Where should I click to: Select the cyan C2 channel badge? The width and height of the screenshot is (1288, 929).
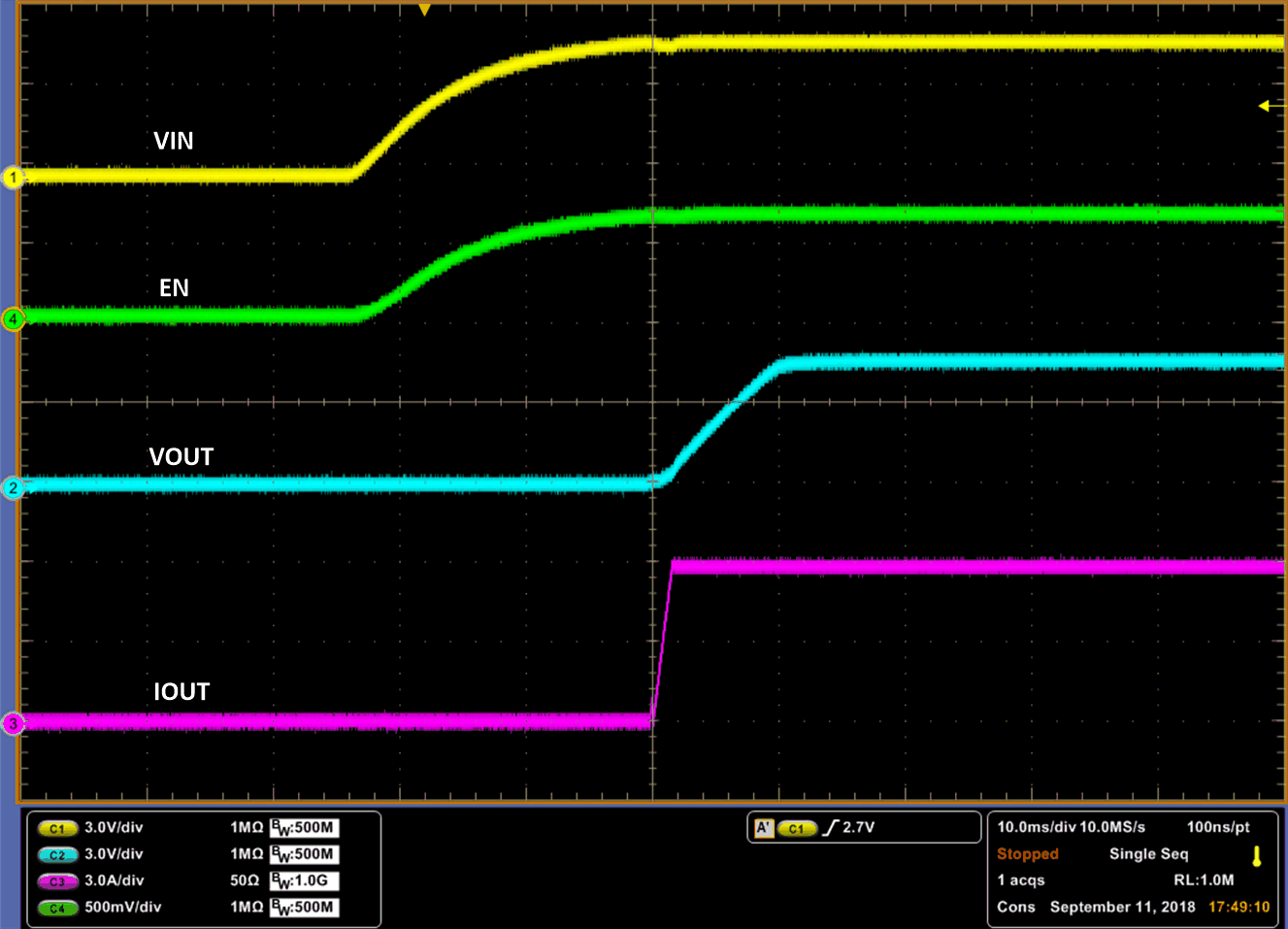pos(57,854)
